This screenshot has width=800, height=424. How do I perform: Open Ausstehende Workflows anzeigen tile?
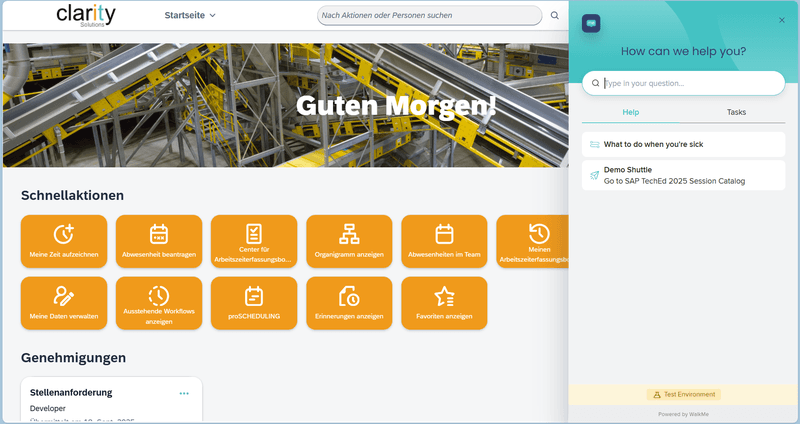[159, 303]
